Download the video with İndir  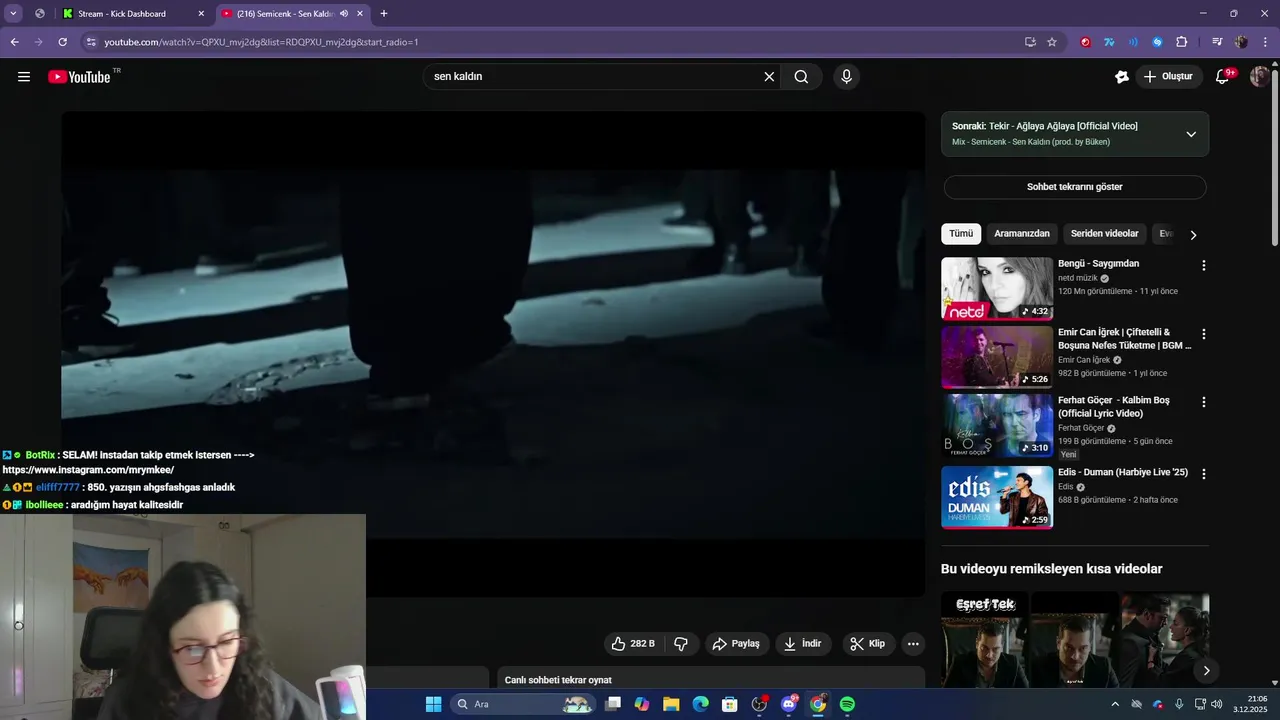click(x=803, y=644)
